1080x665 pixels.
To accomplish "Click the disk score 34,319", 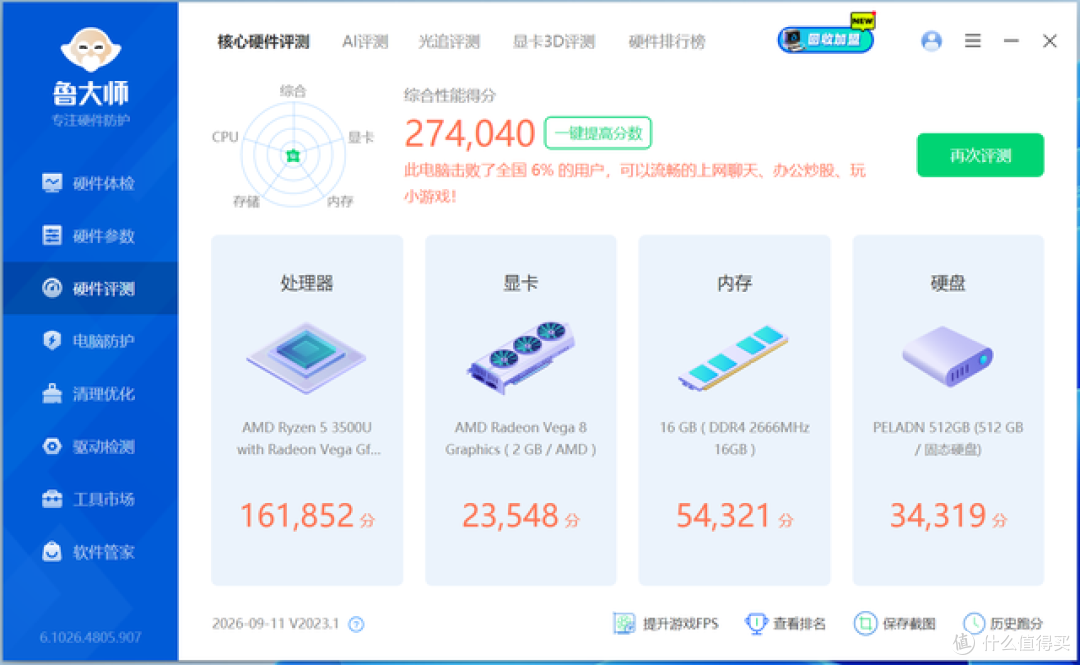I will coord(938,515).
